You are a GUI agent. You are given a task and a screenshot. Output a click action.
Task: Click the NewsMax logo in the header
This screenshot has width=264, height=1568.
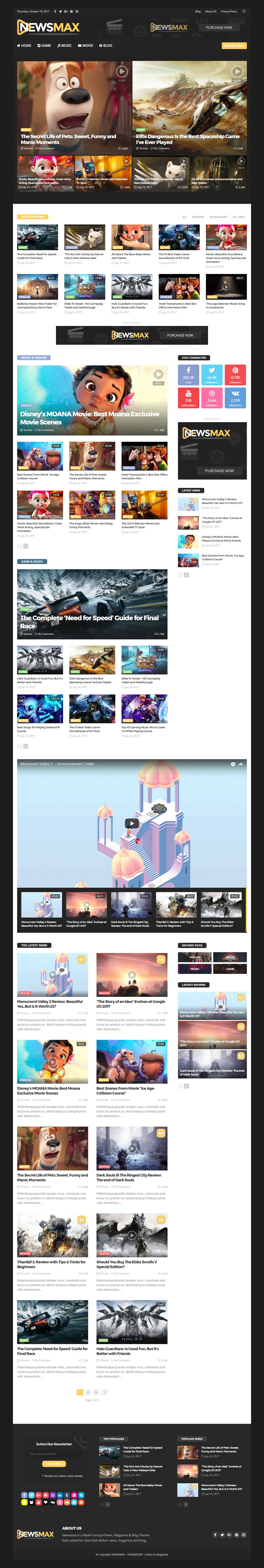pos(48,27)
